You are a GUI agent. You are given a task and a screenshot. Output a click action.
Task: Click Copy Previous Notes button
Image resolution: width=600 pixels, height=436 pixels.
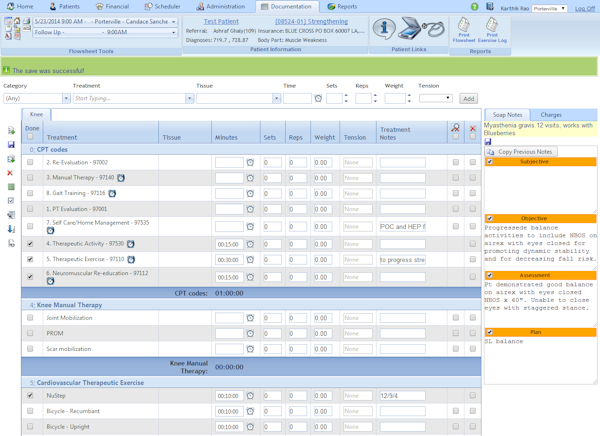pos(521,152)
